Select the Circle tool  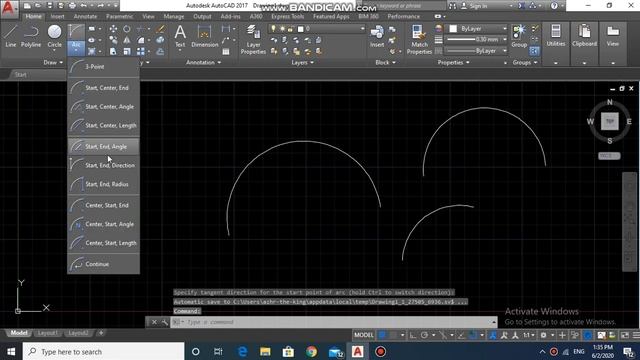coord(54,36)
